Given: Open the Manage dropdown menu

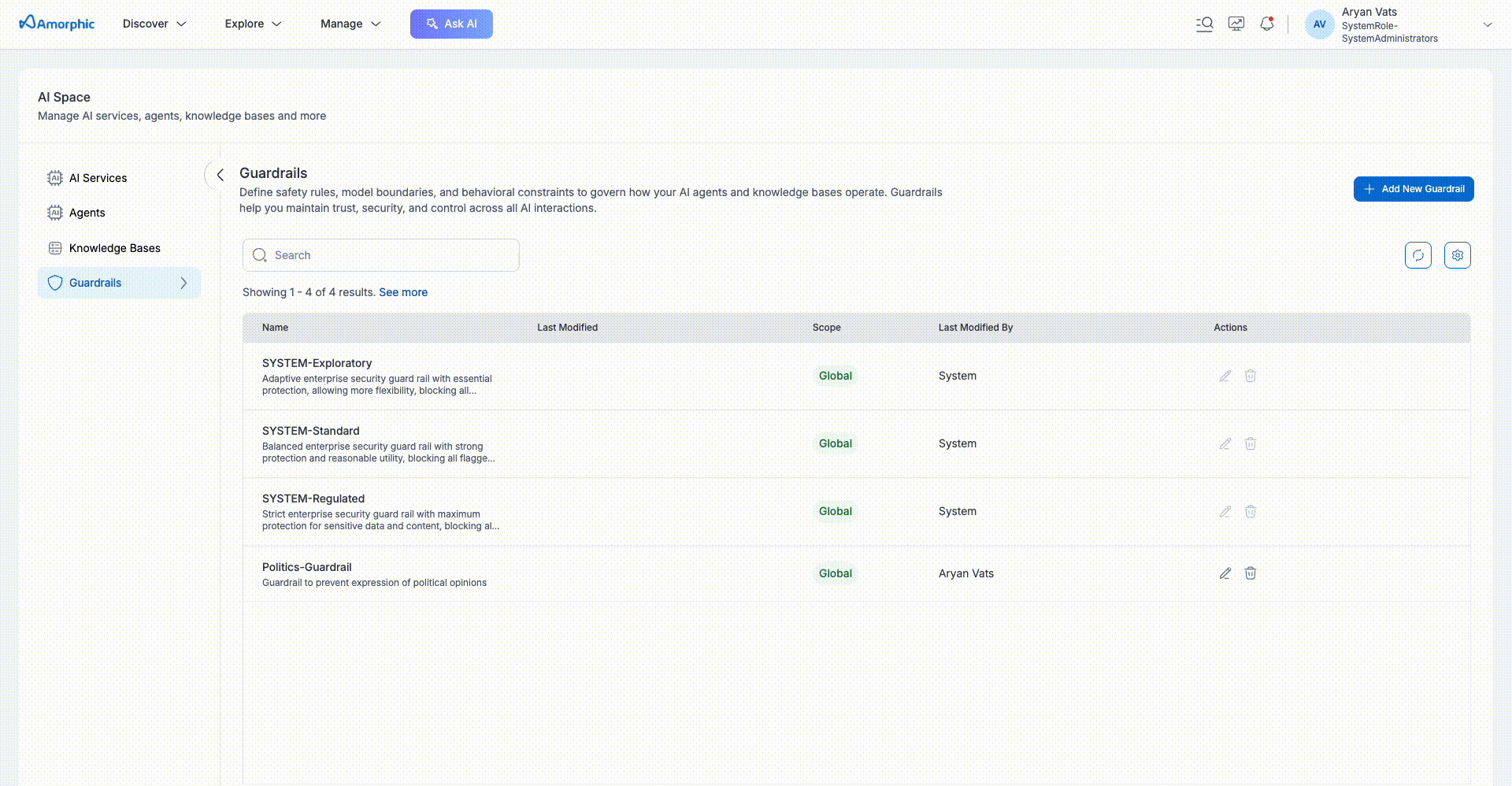Looking at the screenshot, I should [x=350, y=24].
